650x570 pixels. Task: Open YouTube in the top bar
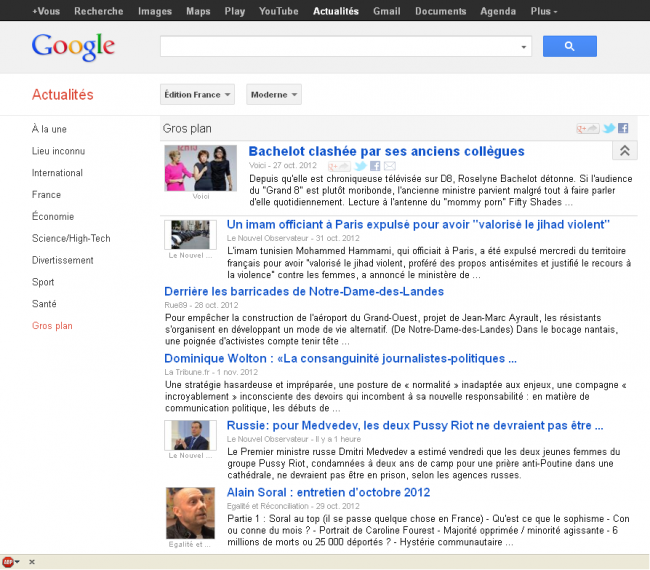pos(279,11)
